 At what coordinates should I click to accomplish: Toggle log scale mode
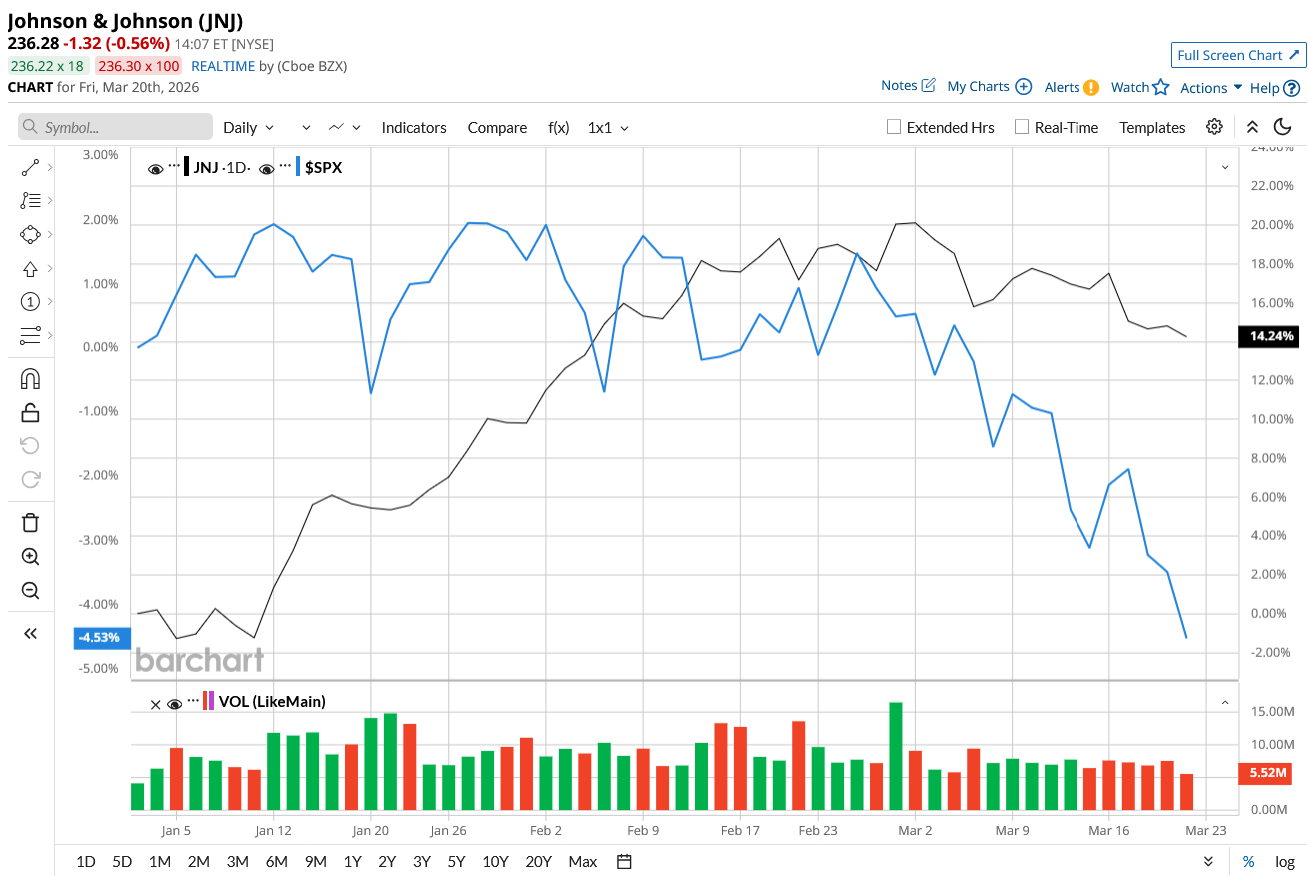(1285, 862)
